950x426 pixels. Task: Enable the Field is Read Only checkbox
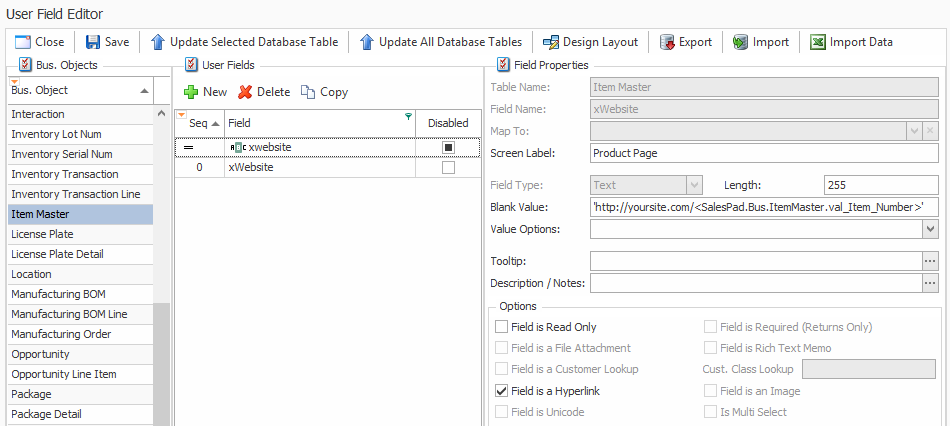pyautogui.click(x=501, y=327)
